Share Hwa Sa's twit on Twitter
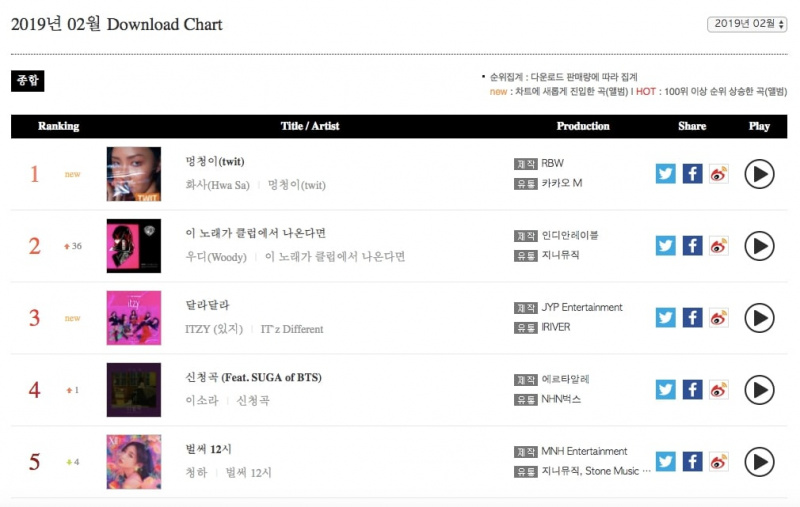Screen dimensions: 800x507 click(665, 174)
